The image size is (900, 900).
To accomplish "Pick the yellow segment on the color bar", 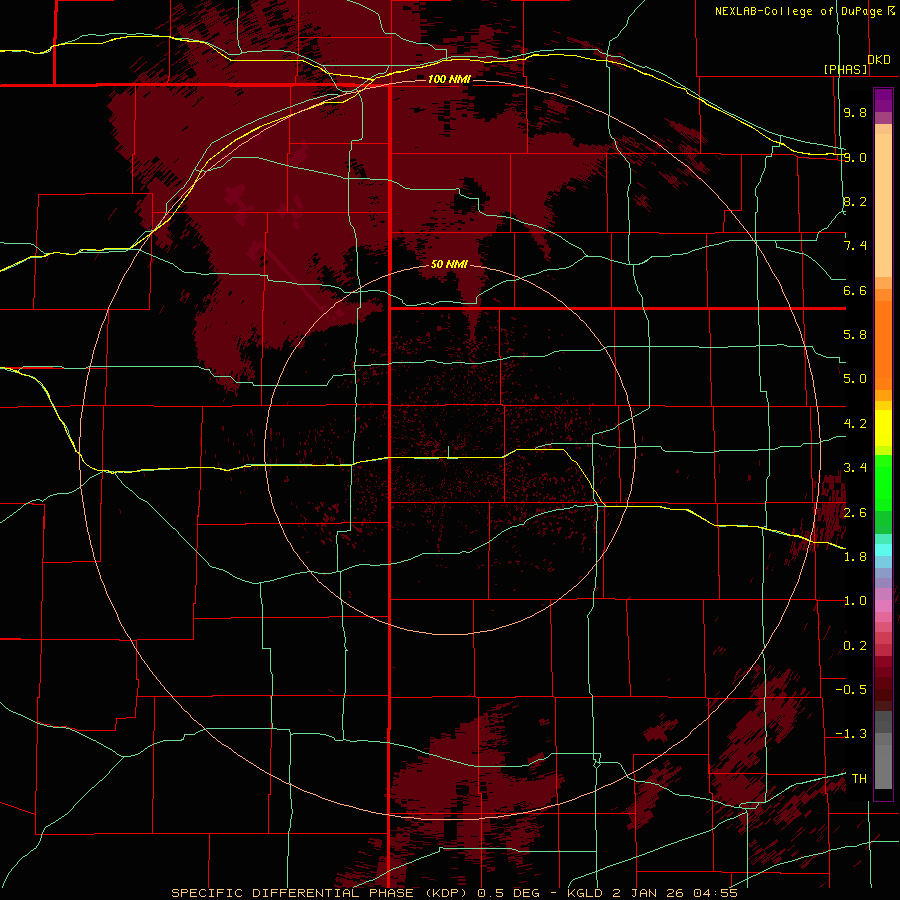I will [883, 428].
